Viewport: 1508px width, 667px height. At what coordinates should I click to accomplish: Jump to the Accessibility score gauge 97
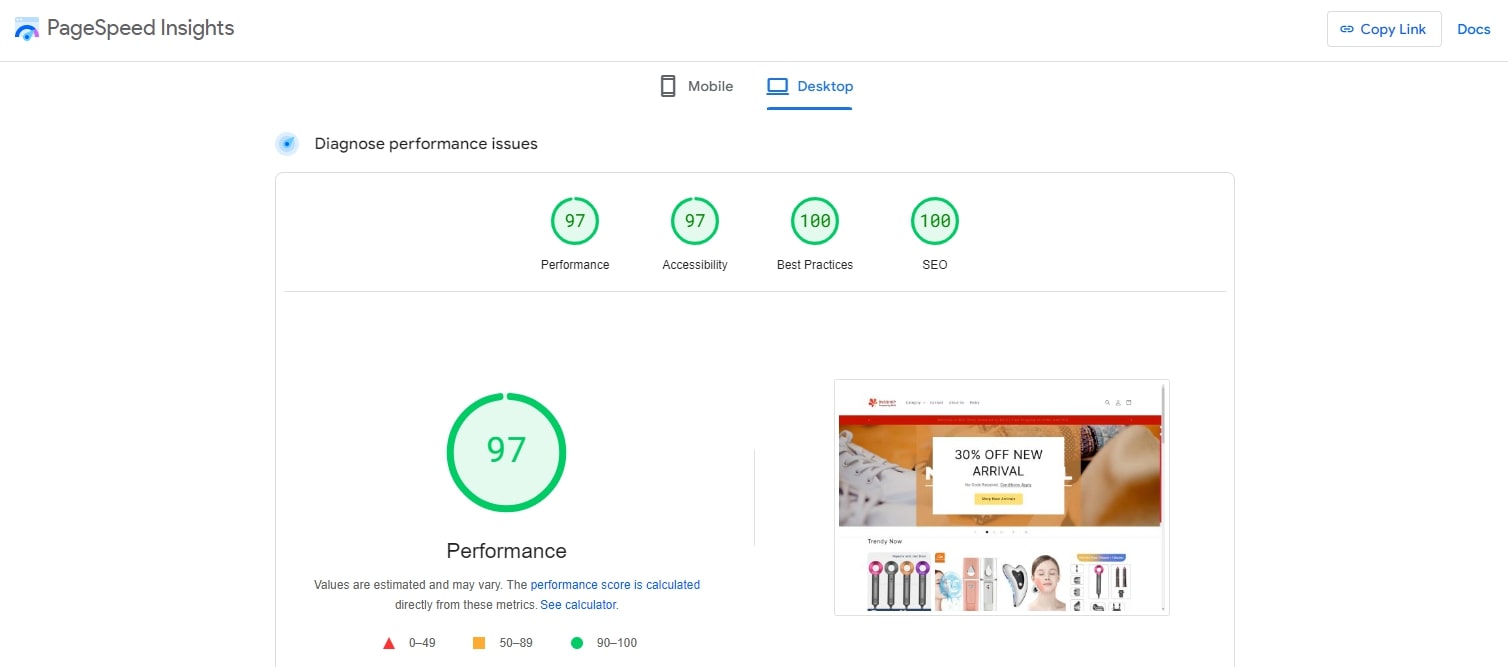tap(695, 221)
